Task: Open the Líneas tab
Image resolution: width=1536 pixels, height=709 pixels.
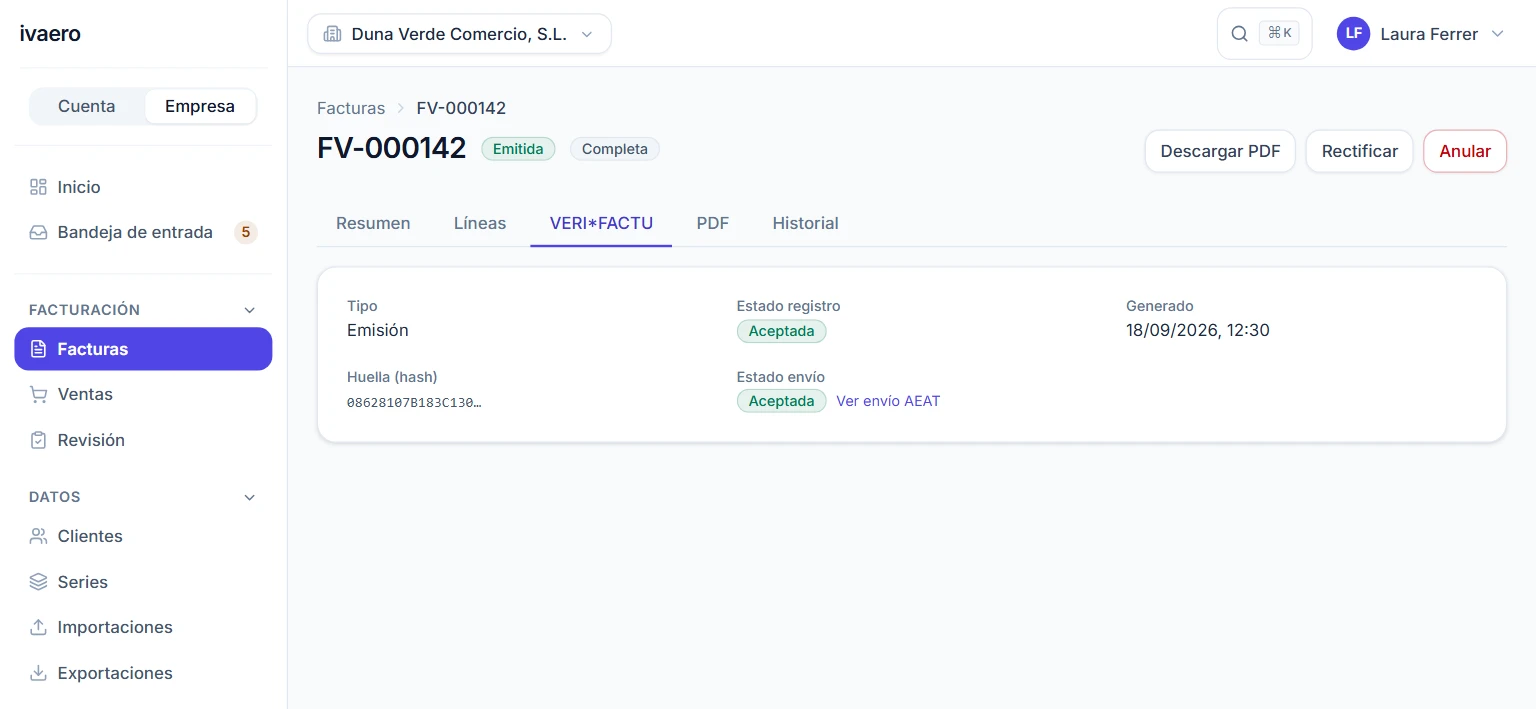Action: point(480,223)
